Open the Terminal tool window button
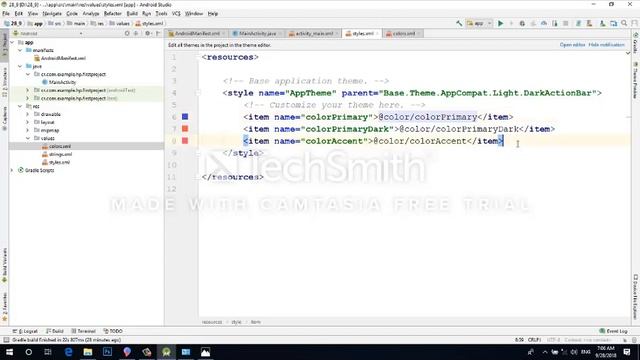 pyautogui.click(x=83, y=331)
